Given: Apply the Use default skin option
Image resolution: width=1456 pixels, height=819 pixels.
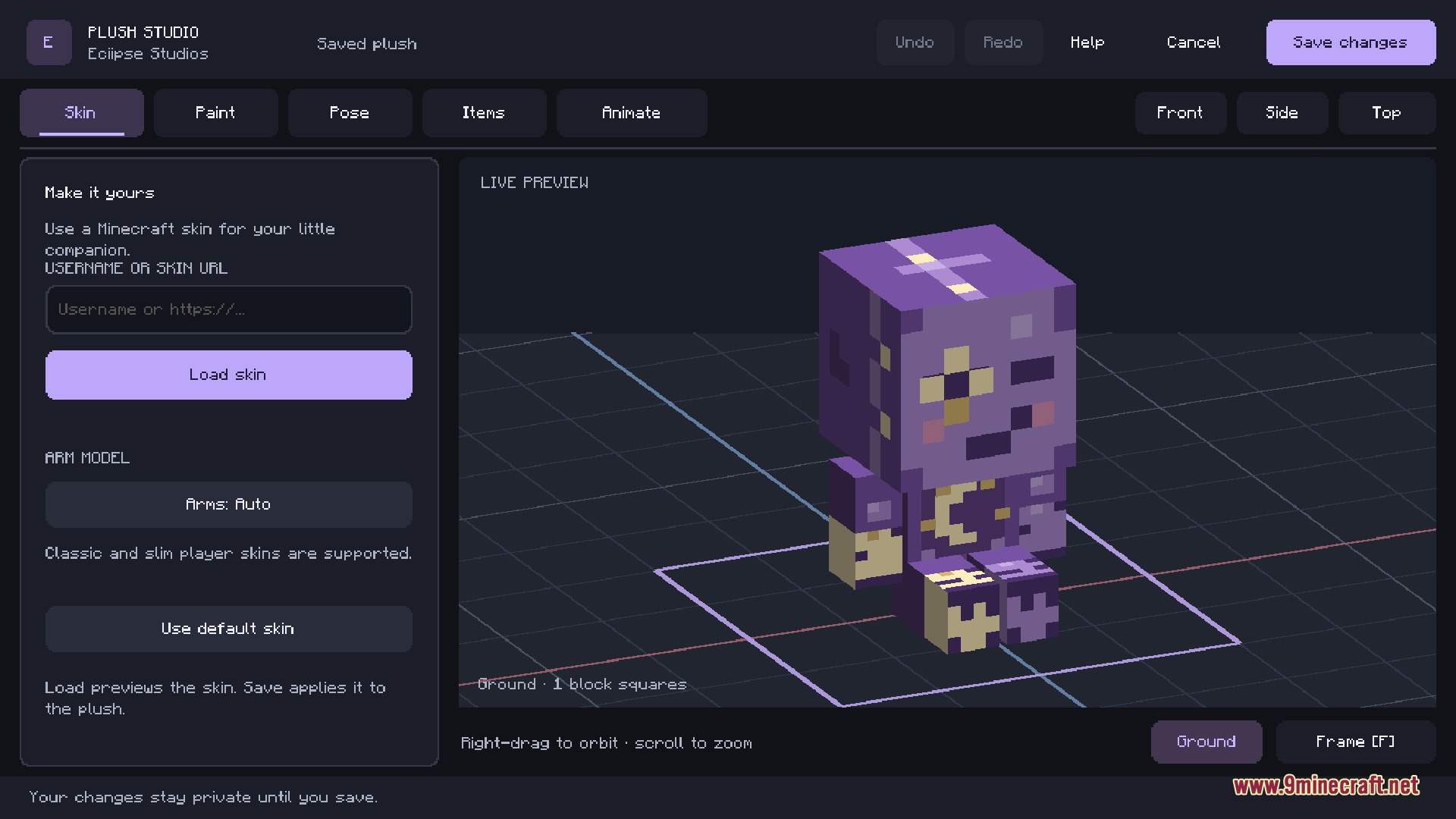Looking at the screenshot, I should (228, 629).
